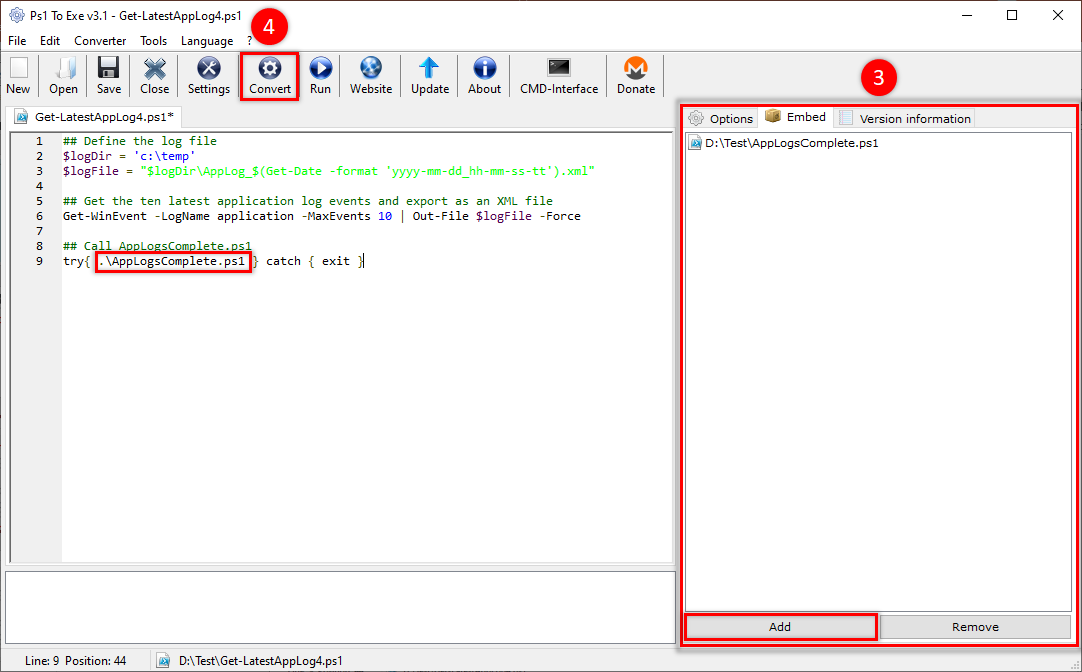Switch to the Embed tab
1082x672 pixels.
796,117
